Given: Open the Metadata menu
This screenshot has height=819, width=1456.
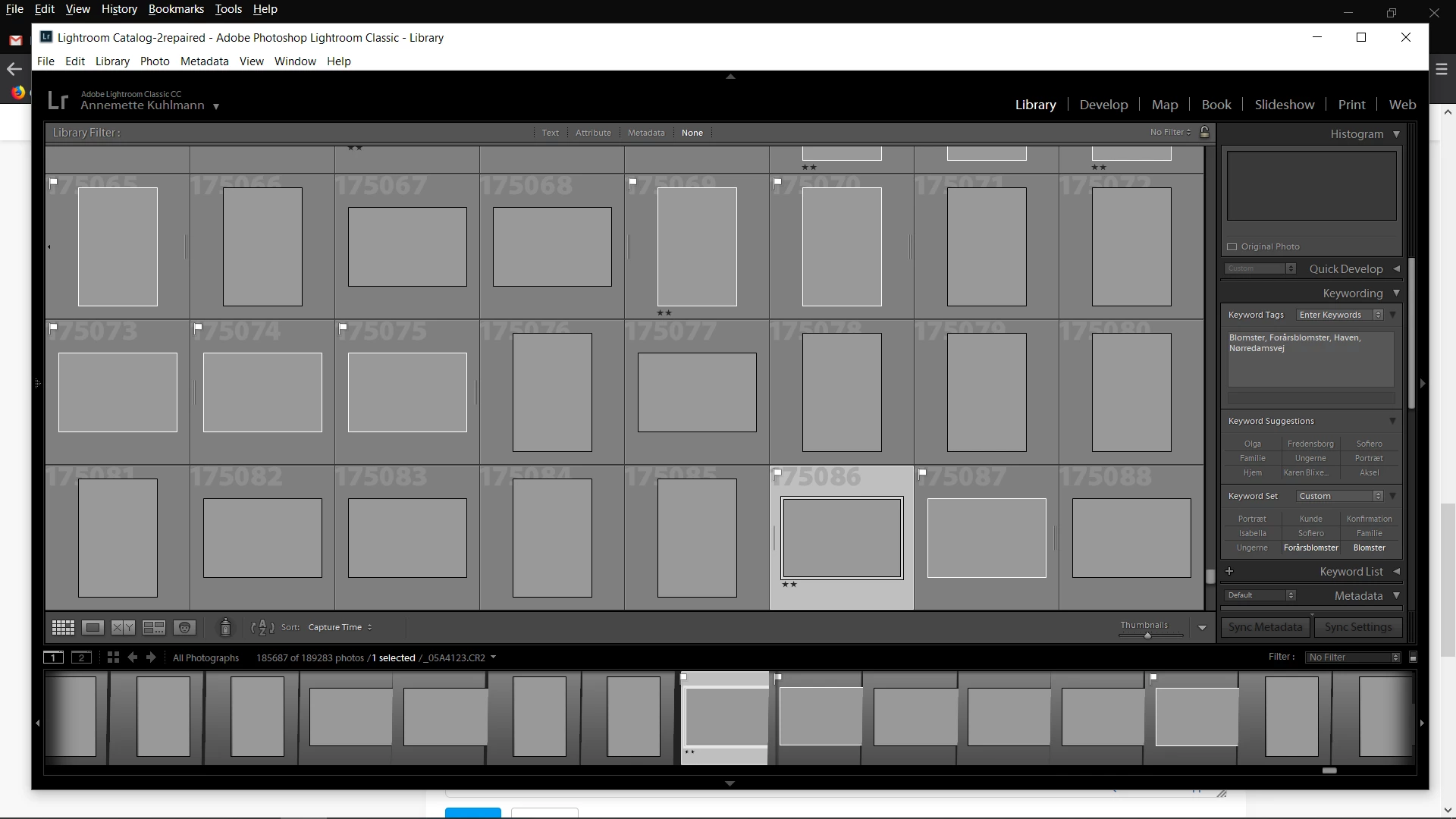Looking at the screenshot, I should point(204,61).
